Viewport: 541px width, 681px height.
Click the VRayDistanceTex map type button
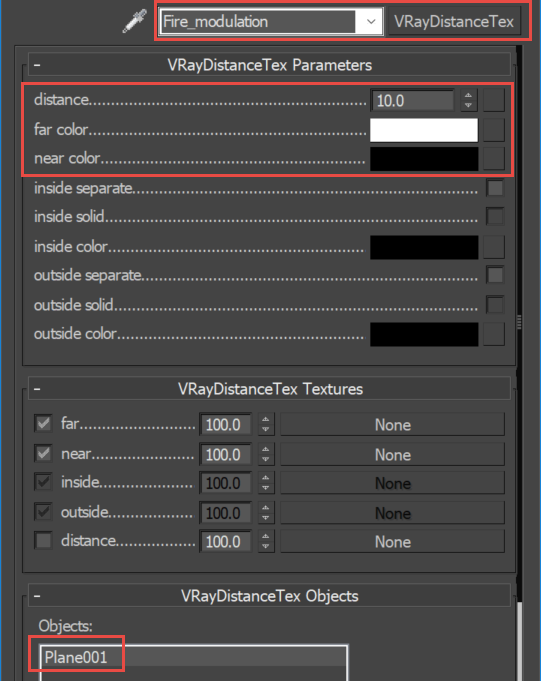point(454,21)
